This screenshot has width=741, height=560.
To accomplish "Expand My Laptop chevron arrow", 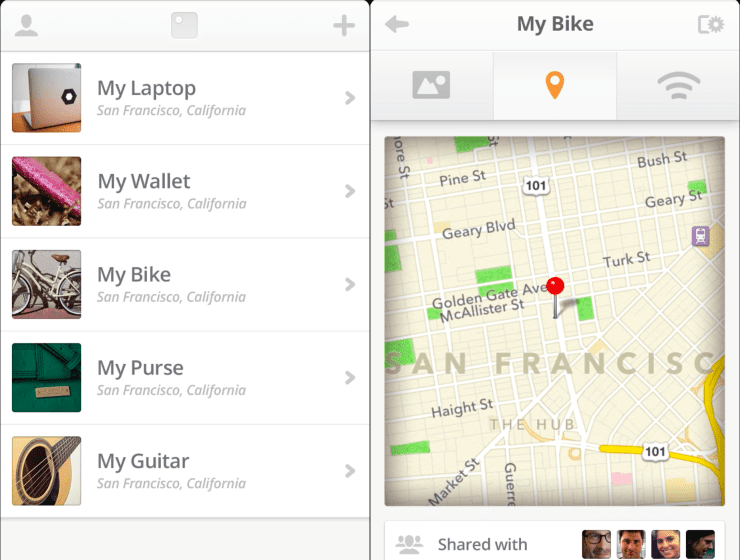I will pyautogui.click(x=350, y=98).
